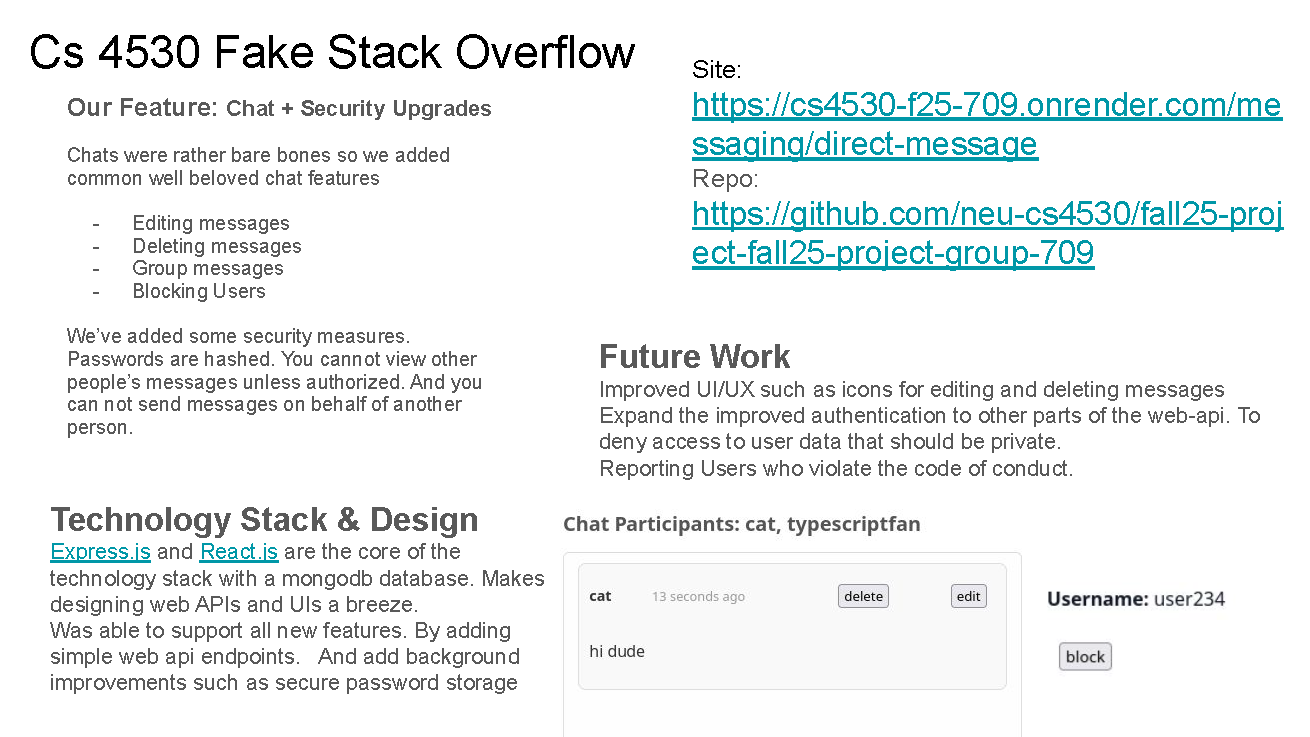Click the Chat Participants heading
1310x737 pixels.
741,524
